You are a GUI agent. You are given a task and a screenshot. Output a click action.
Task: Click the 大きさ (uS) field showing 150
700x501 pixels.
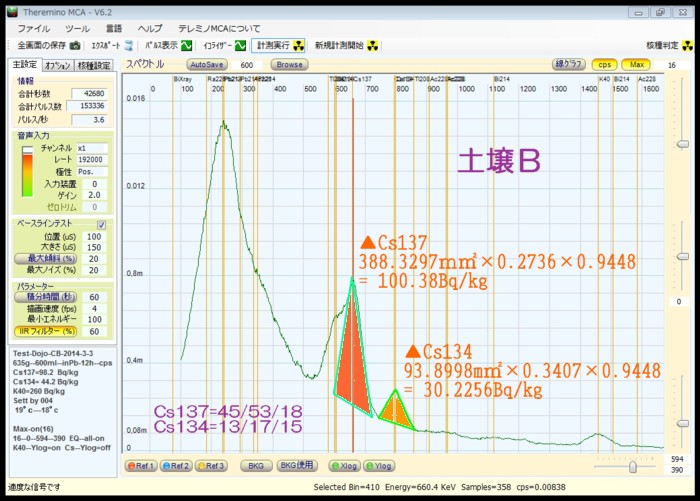[94, 247]
